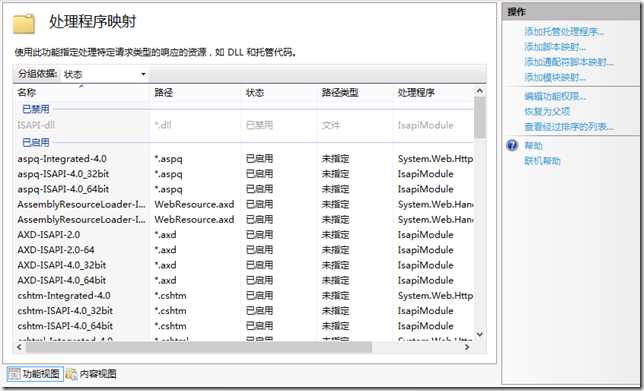Select the cshtm-ISAPI-4.0_32bit row

244,310
